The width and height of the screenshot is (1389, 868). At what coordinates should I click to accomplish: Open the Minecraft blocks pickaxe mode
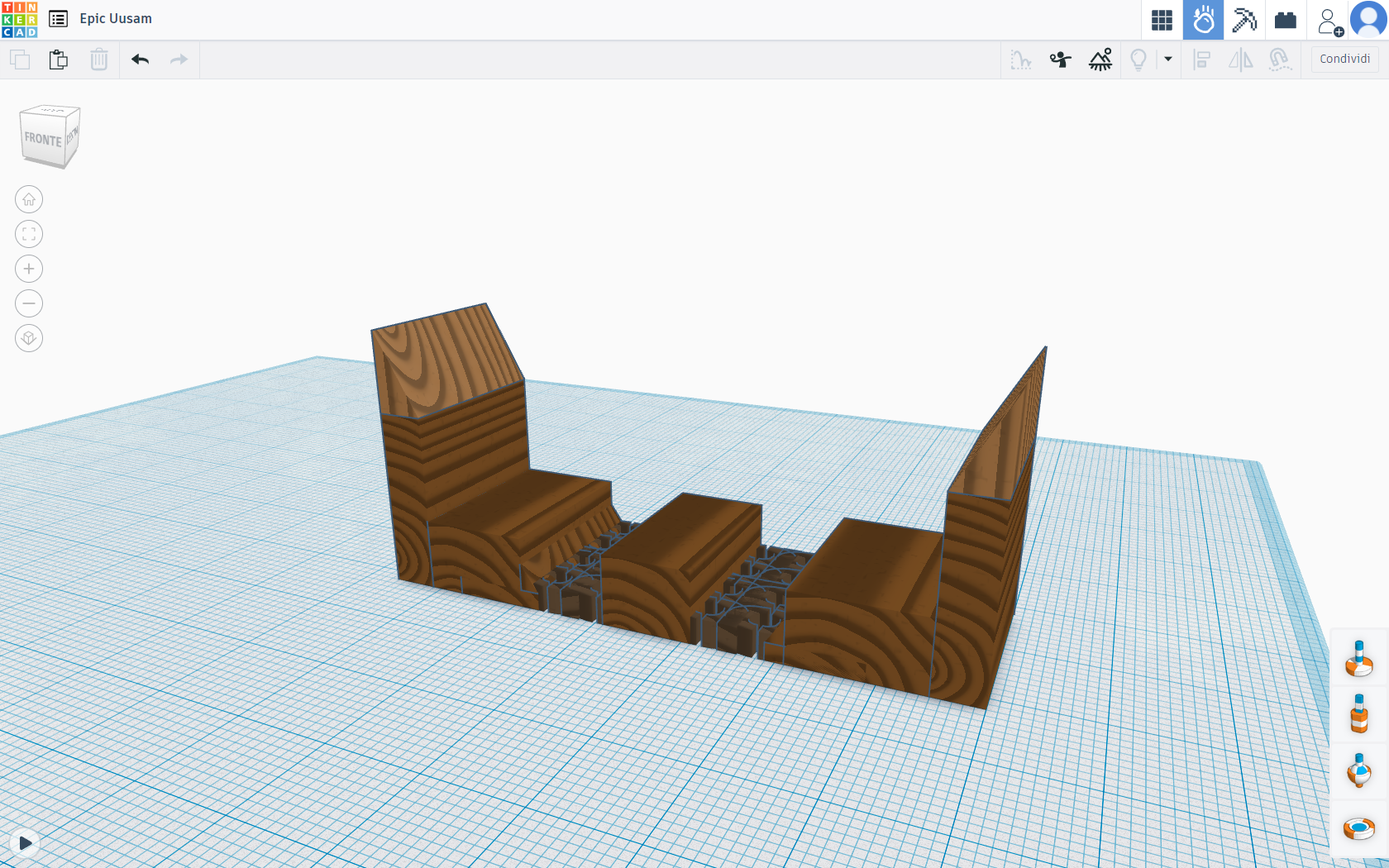1244,20
